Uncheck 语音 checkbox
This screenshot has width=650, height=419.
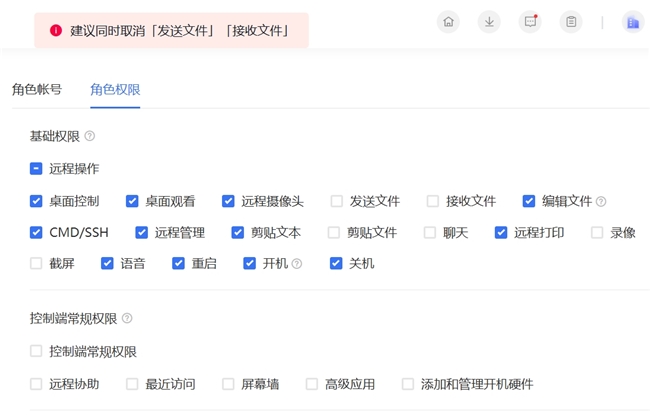[x=107, y=263]
